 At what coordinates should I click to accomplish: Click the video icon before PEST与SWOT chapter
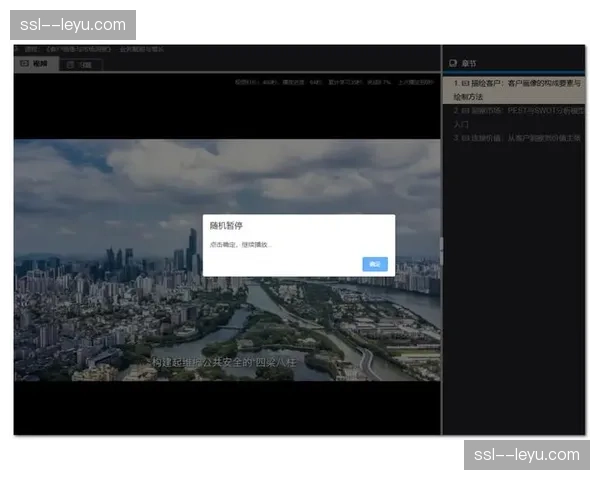click(465, 111)
